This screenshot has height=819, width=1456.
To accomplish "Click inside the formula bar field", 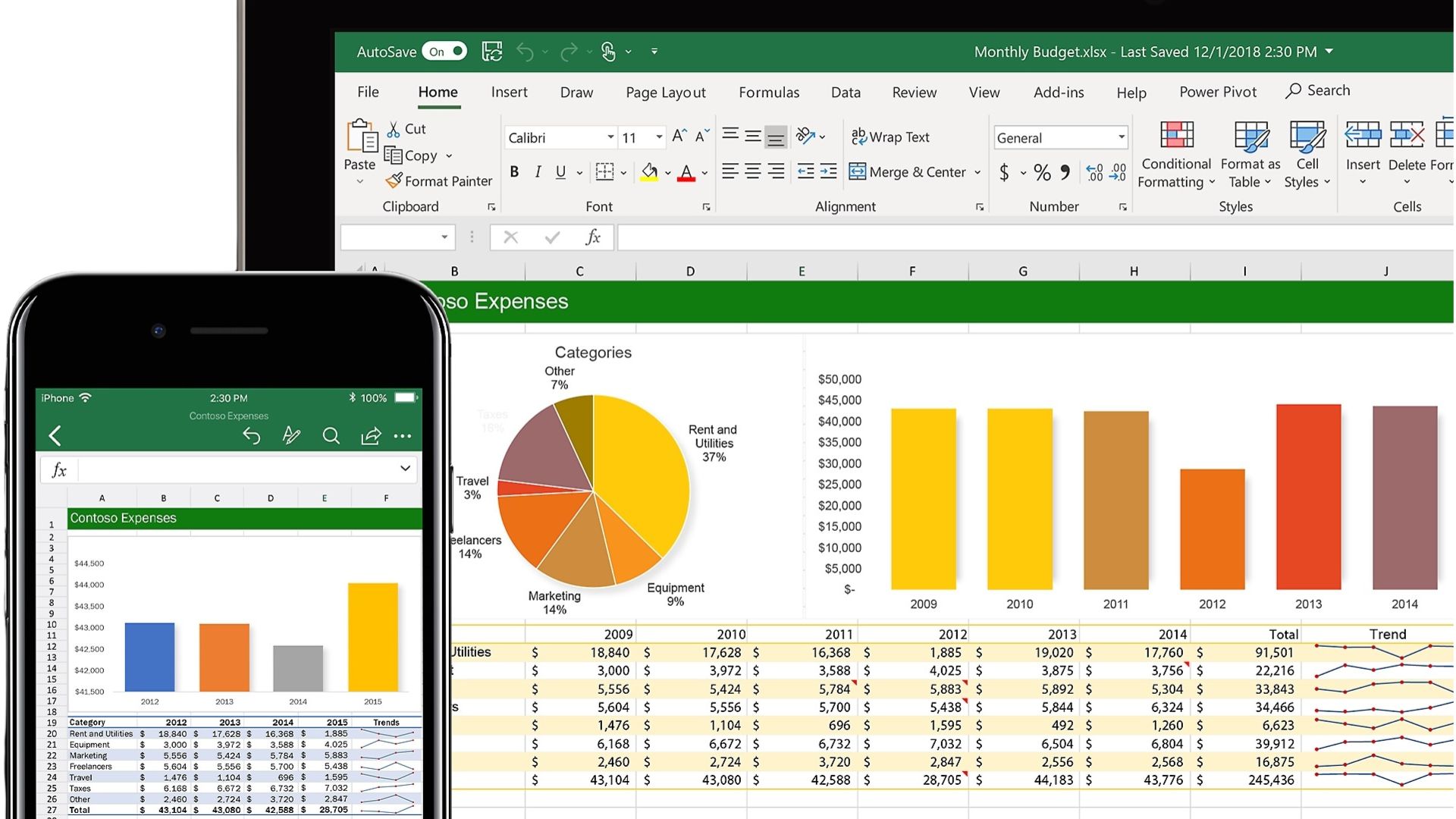I will coord(986,238).
